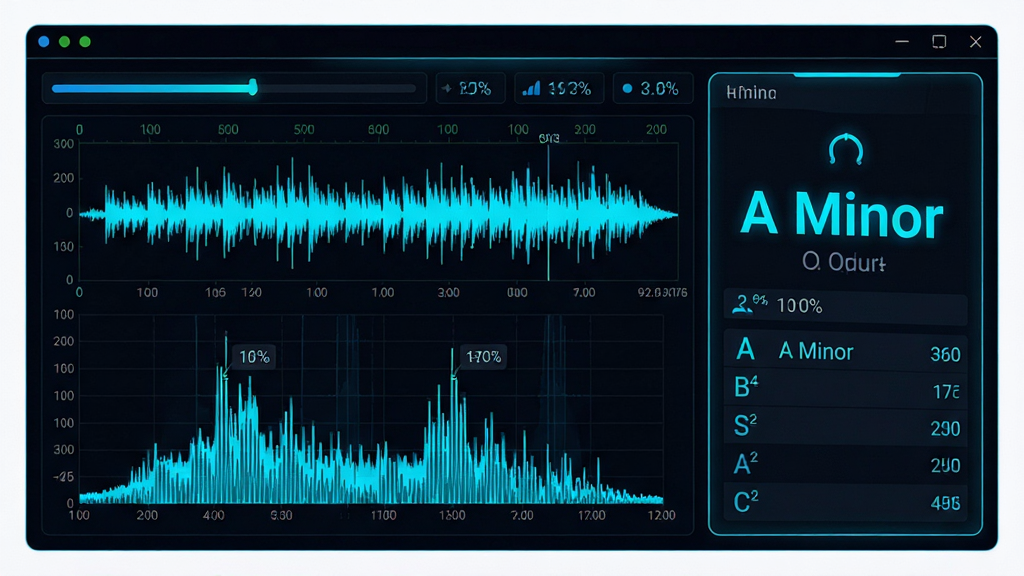The width and height of the screenshot is (1024, 576).
Task: Click the "10%" peak label on the spectrum
Action: pyautogui.click(x=254, y=357)
